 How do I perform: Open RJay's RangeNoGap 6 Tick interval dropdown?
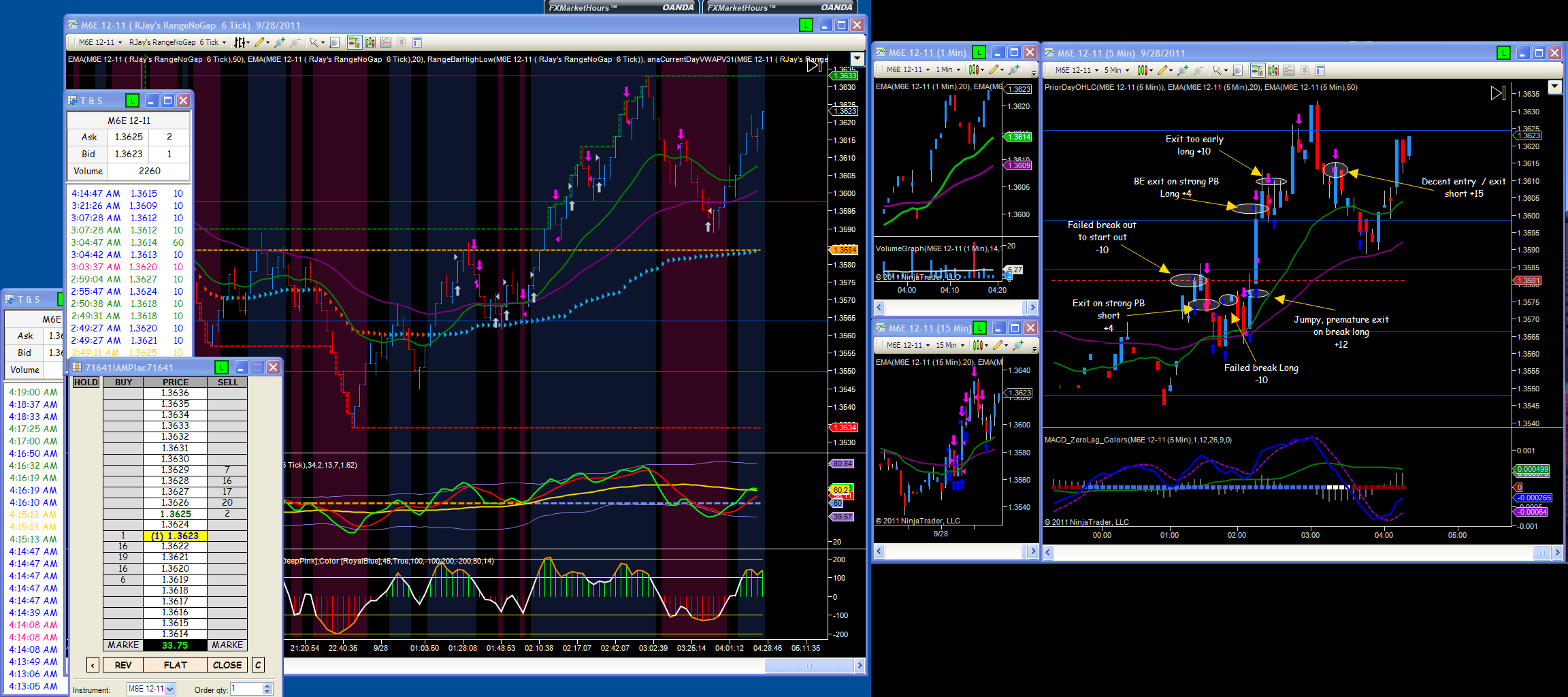click(x=178, y=42)
